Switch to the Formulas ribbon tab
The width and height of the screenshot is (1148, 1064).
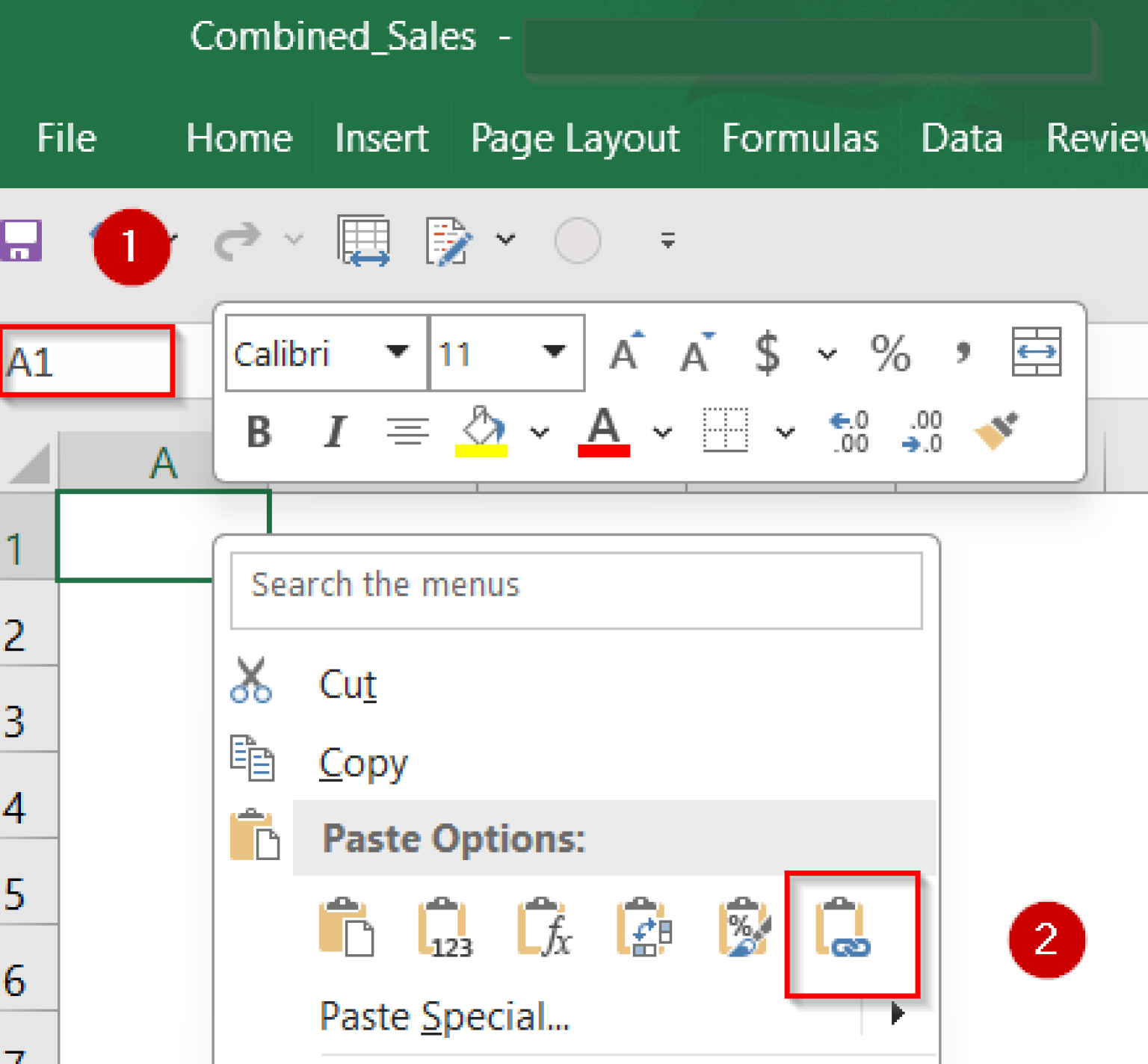tap(800, 138)
